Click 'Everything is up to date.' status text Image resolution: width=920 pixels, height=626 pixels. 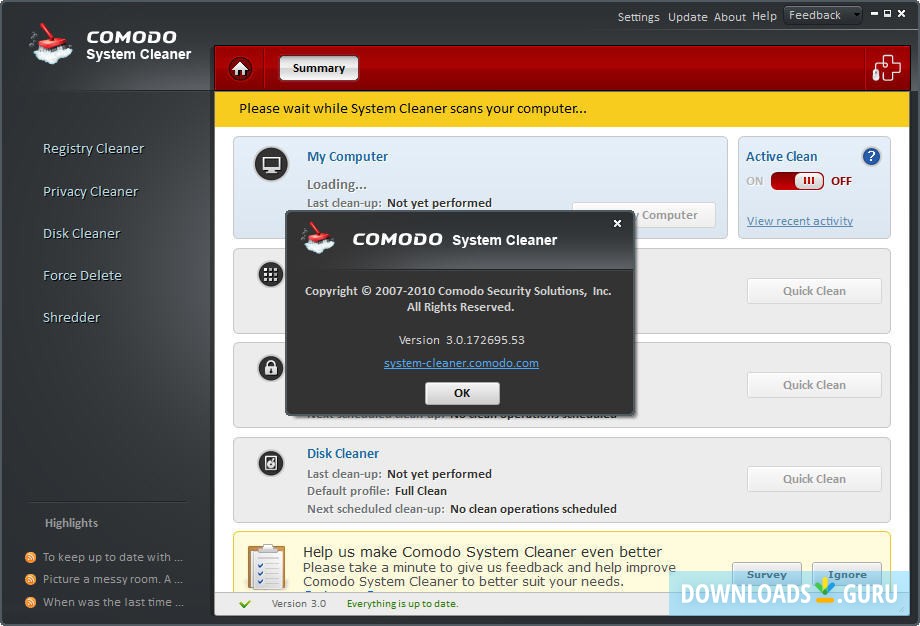point(402,604)
